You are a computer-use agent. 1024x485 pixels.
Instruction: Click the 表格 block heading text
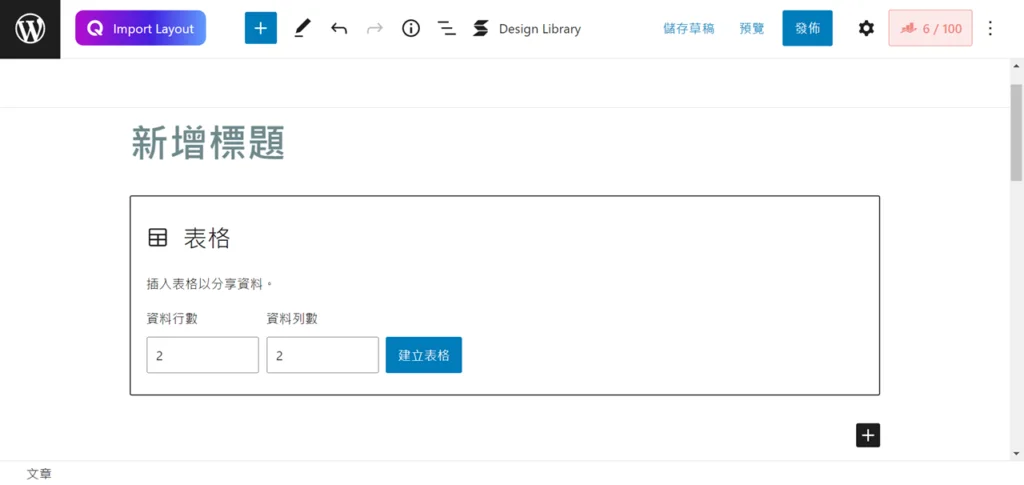tap(207, 238)
